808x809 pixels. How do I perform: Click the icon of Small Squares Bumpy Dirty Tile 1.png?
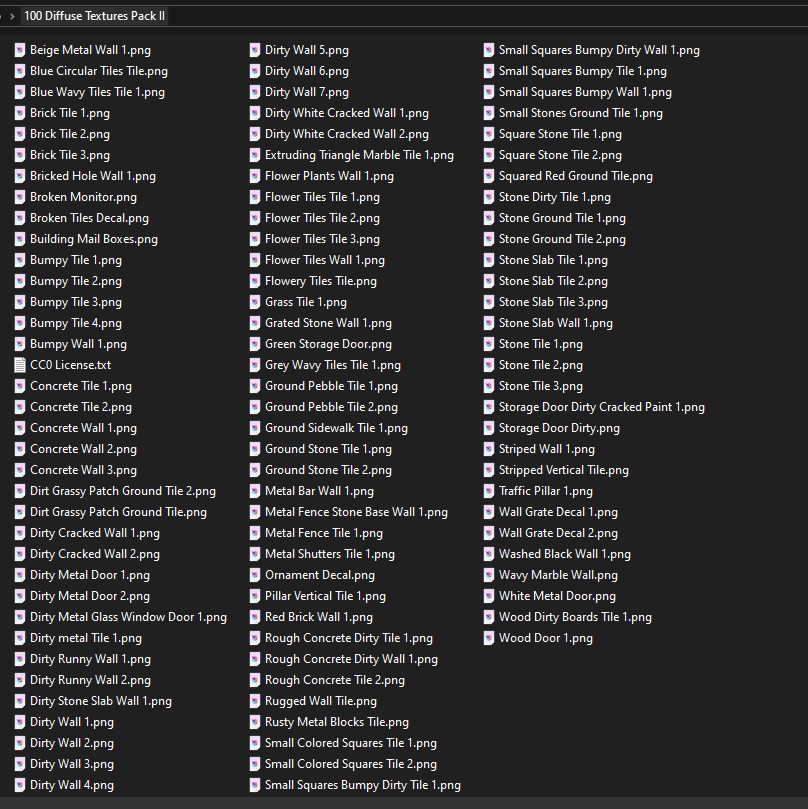coord(255,785)
